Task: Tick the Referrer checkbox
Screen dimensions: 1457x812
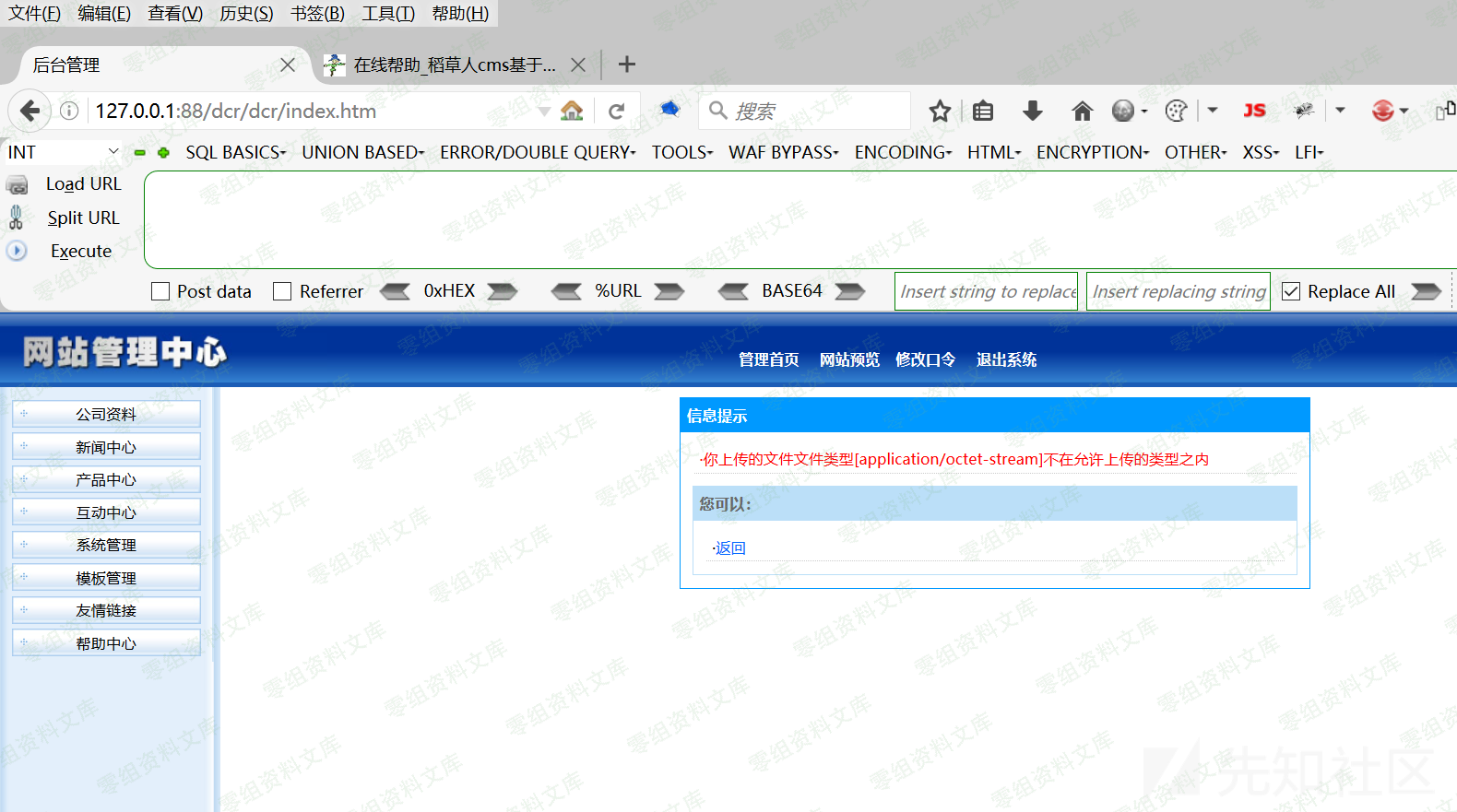Action: pos(282,291)
